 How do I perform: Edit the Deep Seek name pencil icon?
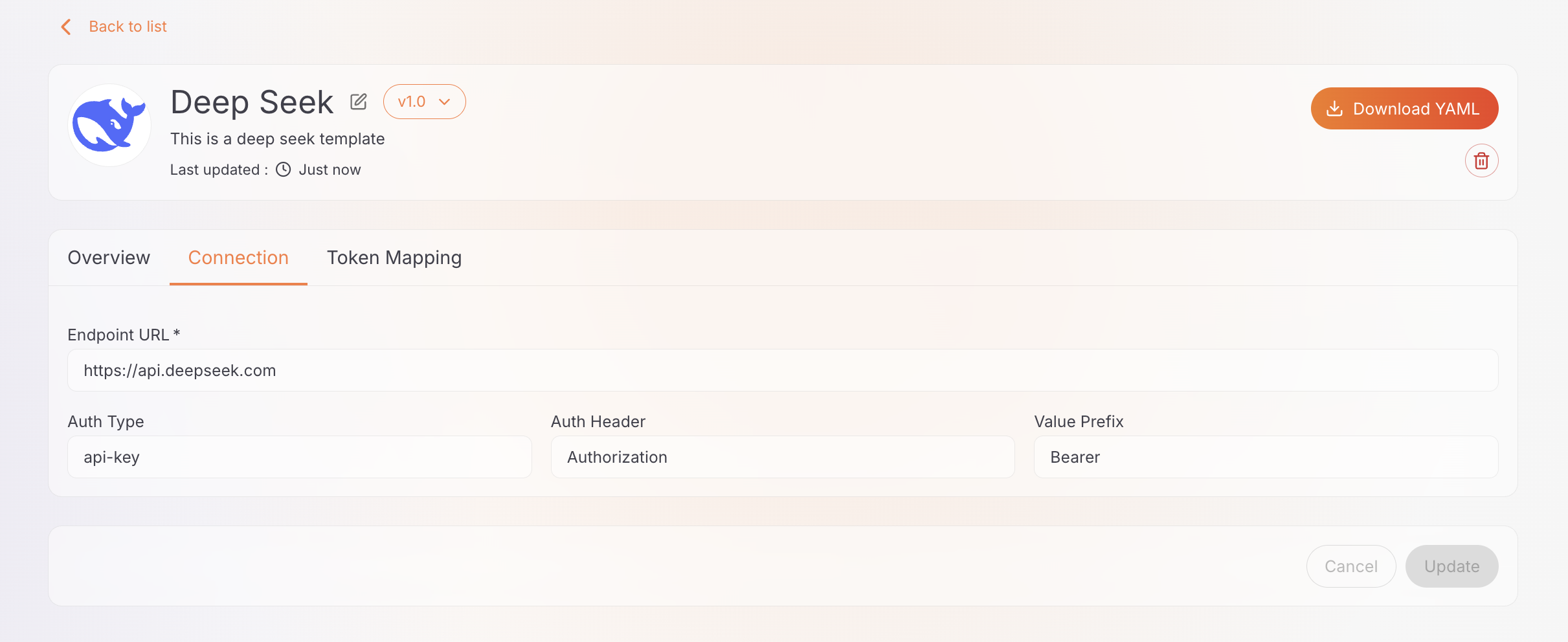point(359,102)
